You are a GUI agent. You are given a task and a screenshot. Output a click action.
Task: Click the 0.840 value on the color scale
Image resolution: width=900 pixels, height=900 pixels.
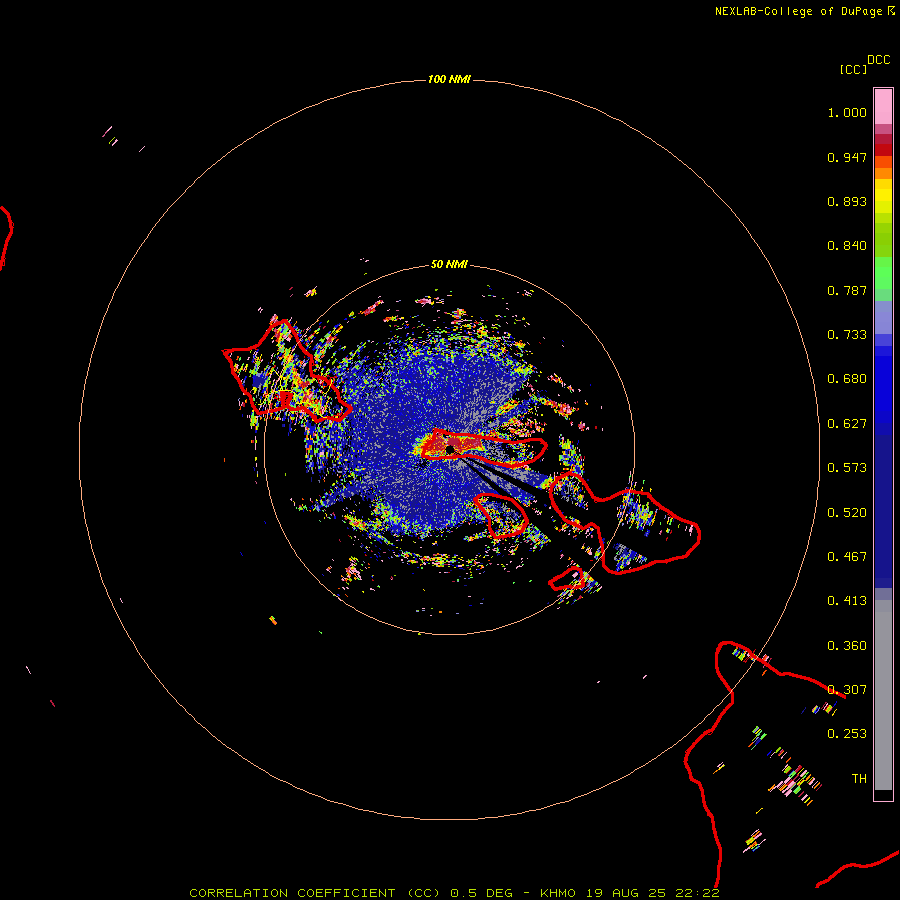(847, 246)
